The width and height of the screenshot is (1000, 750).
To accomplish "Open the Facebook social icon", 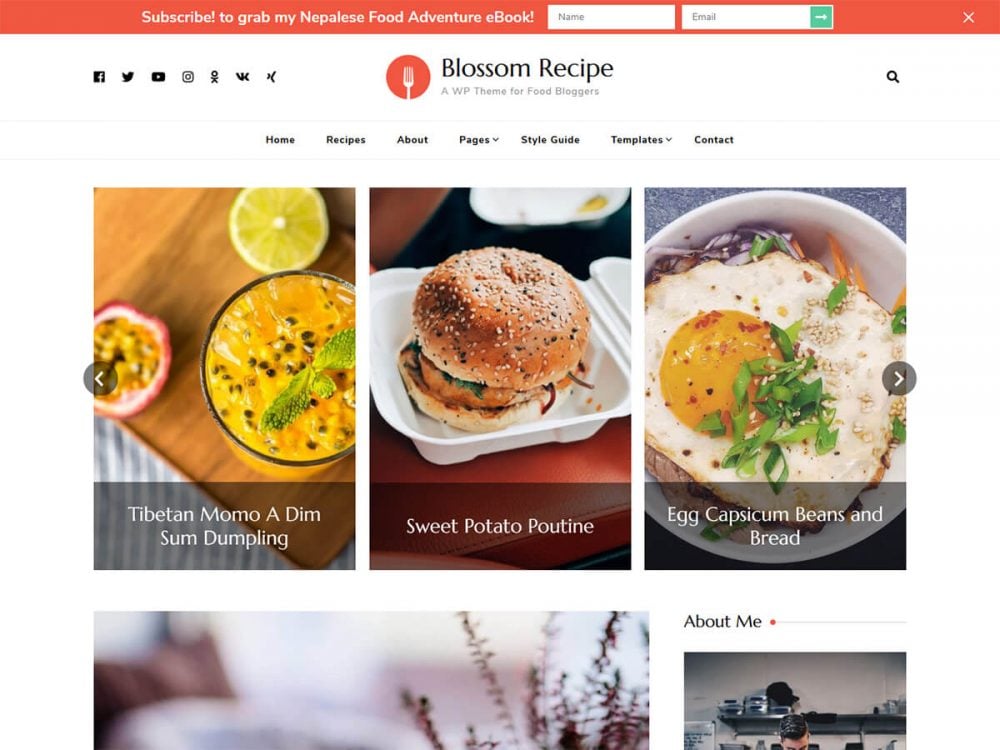I will tap(99, 77).
